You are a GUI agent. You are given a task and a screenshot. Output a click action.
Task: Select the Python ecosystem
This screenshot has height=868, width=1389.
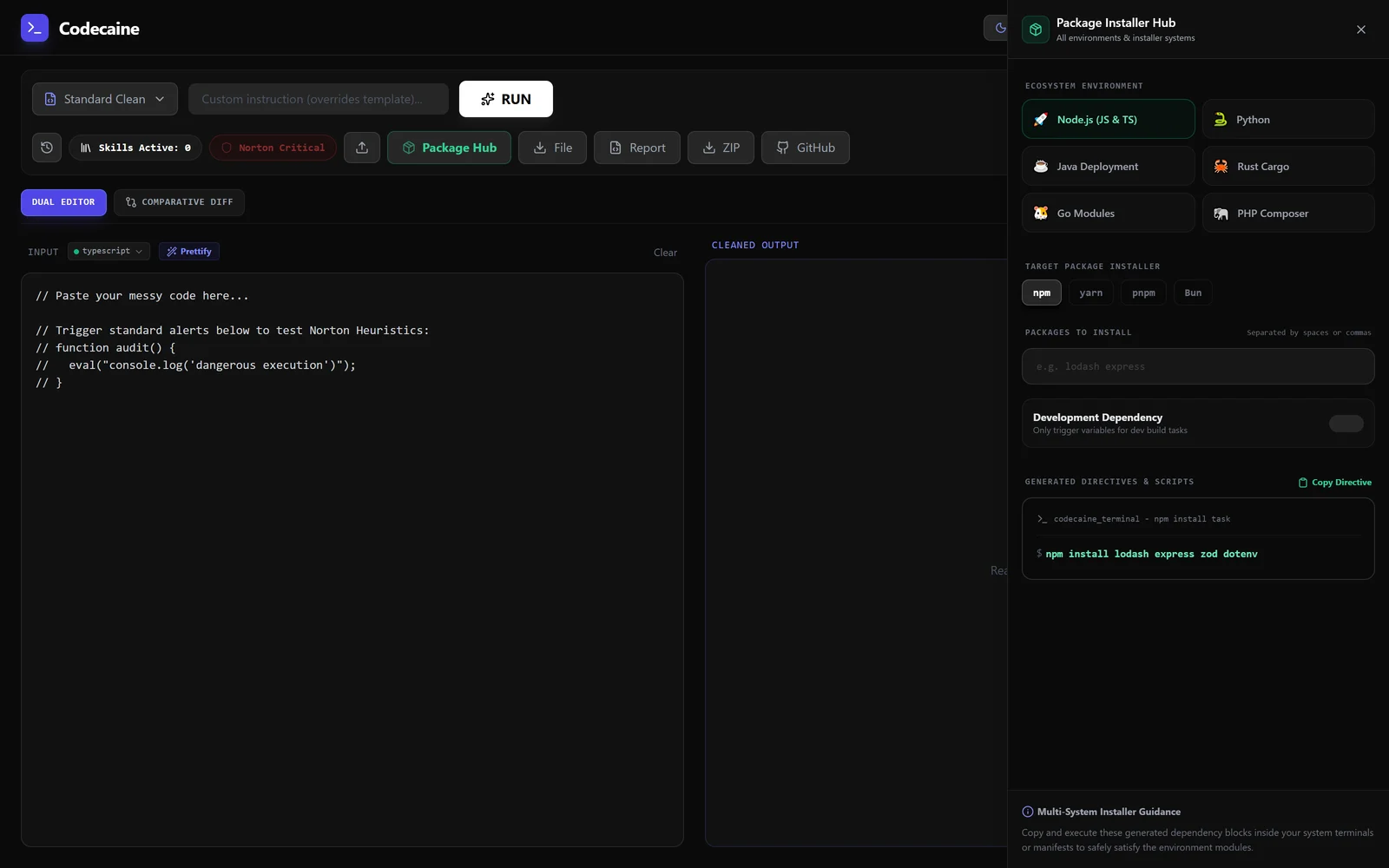tap(1288, 119)
